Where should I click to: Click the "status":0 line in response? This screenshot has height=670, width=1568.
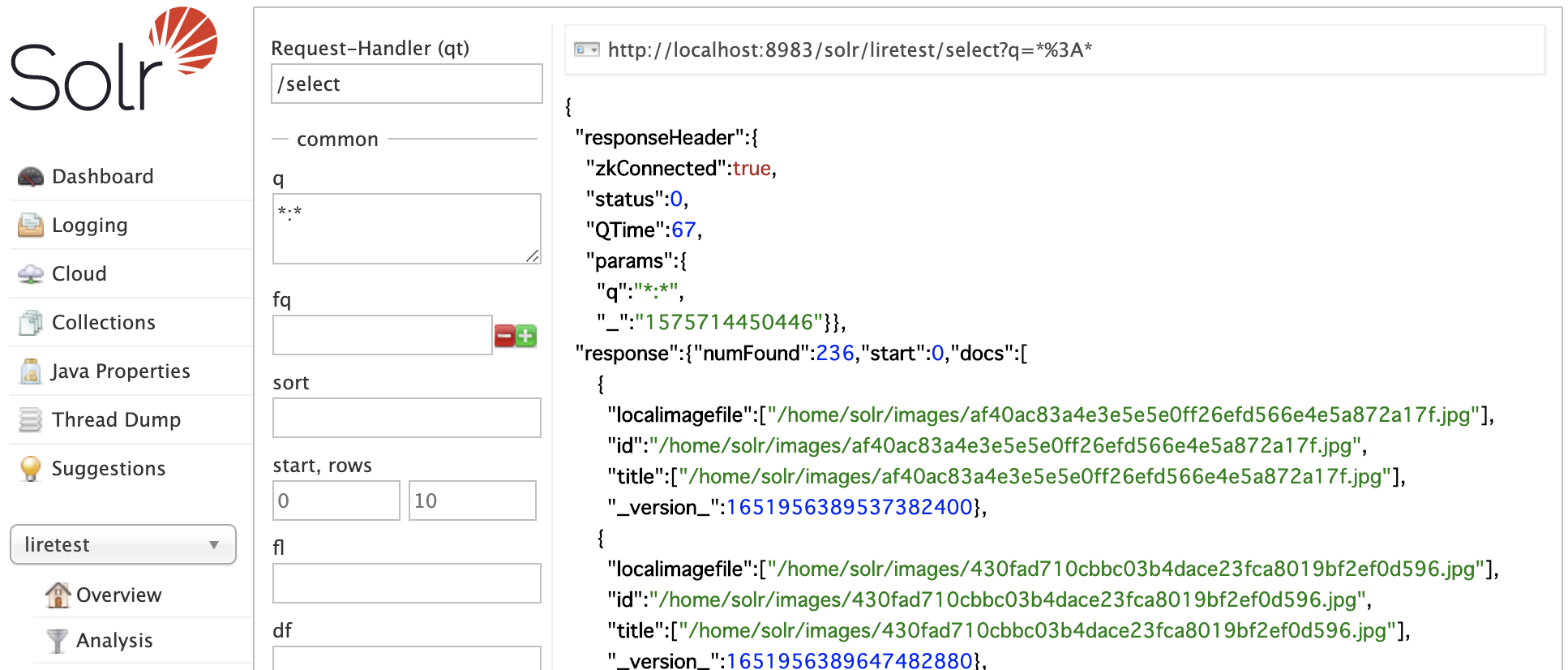pos(637,199)
